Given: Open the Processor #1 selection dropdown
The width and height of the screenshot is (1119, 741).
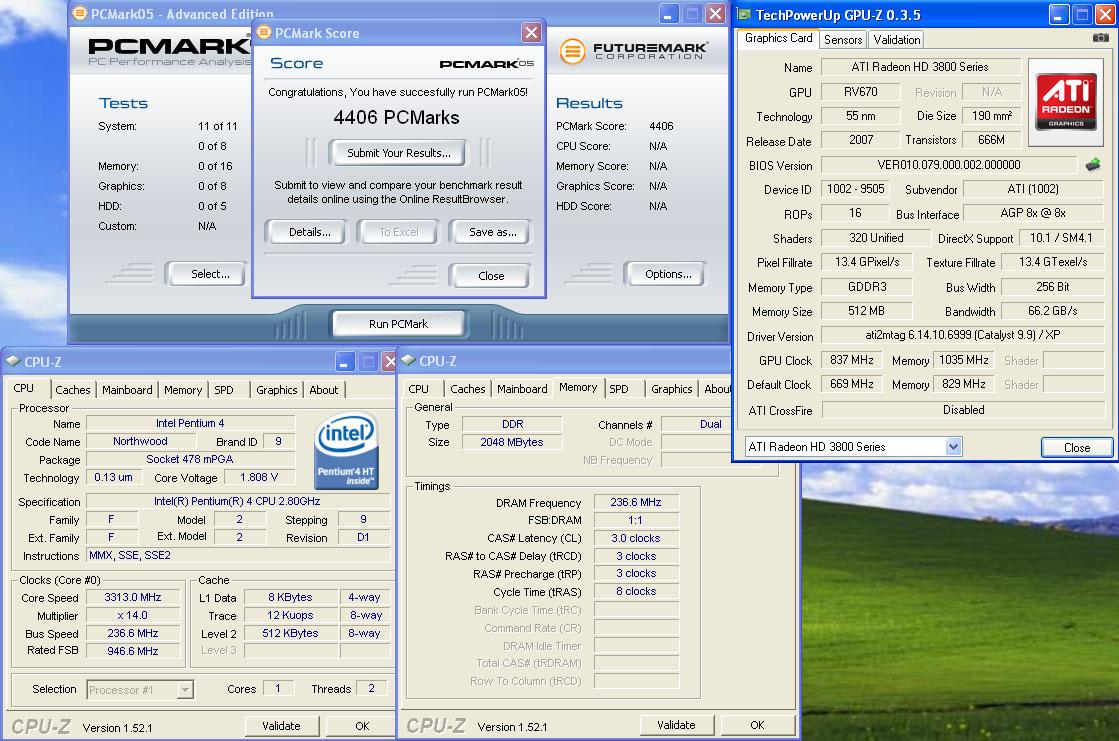Looking at the screenshot, I should coord(186,690).
